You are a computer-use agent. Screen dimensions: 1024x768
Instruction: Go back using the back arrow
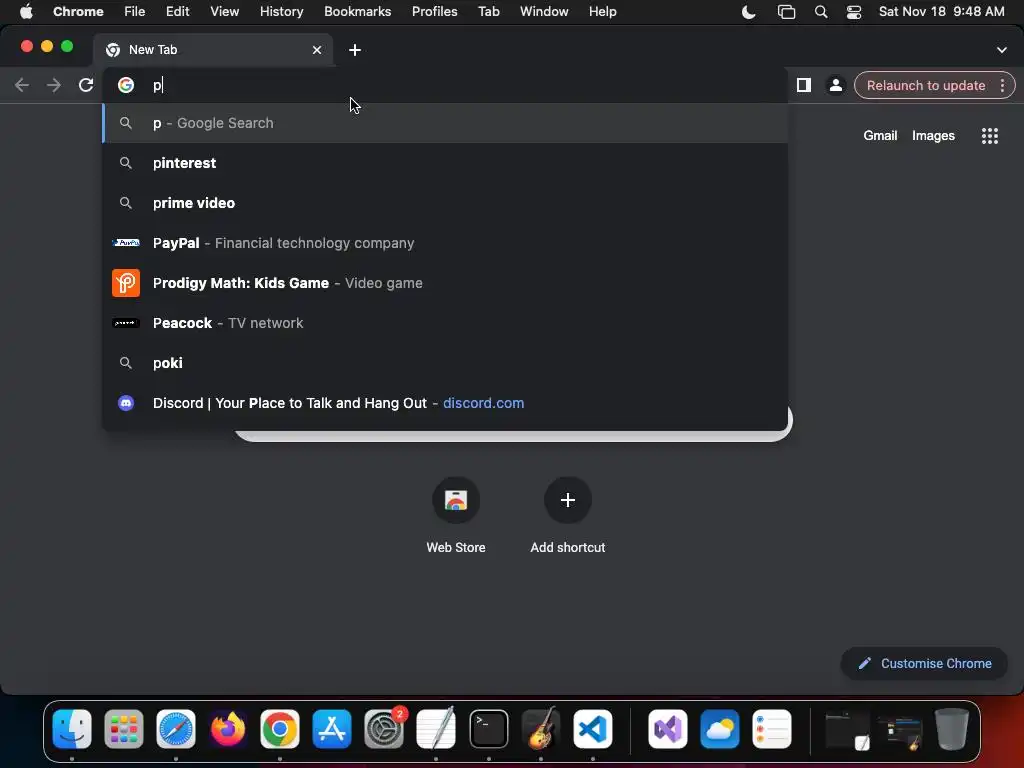tap(22, 85)
